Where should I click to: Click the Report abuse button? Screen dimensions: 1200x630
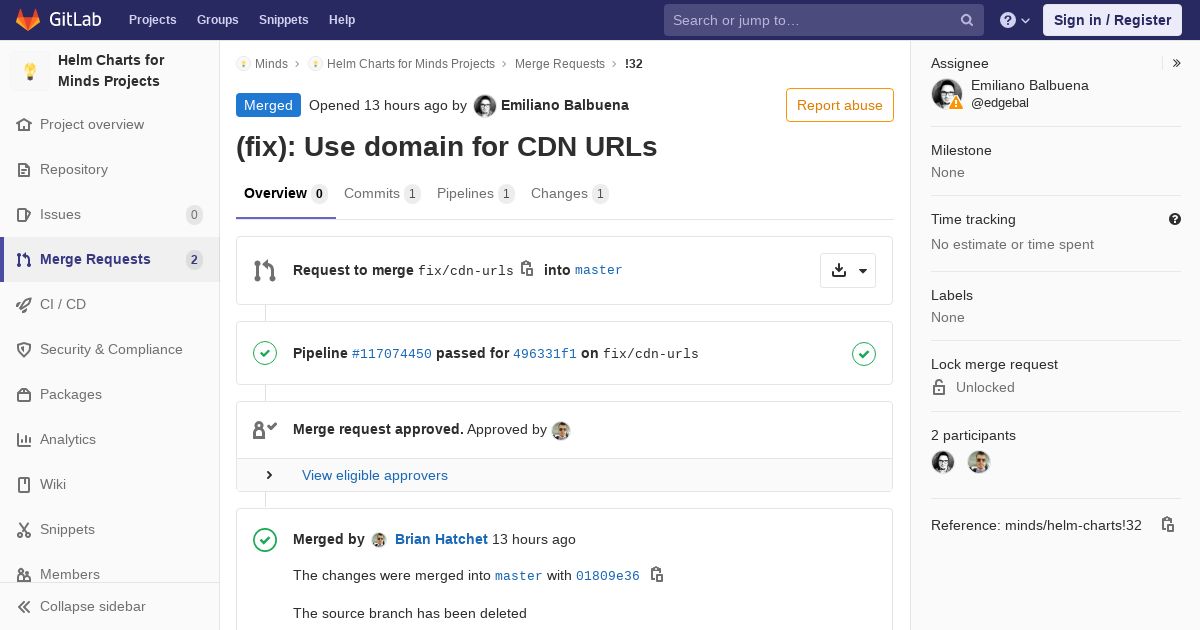point(840,105)
